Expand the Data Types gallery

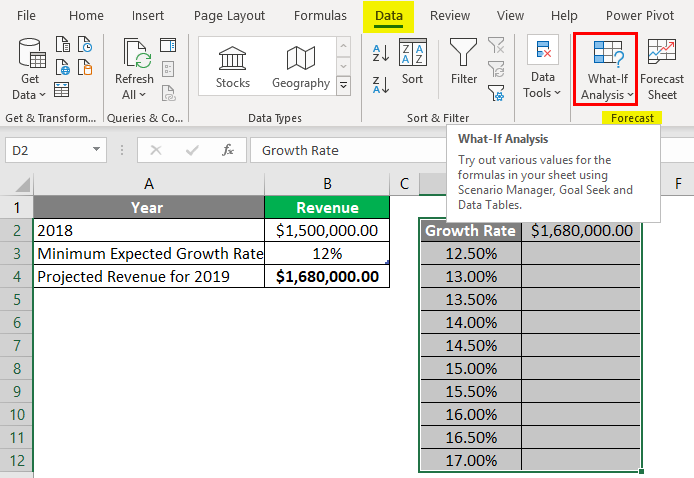344,86
